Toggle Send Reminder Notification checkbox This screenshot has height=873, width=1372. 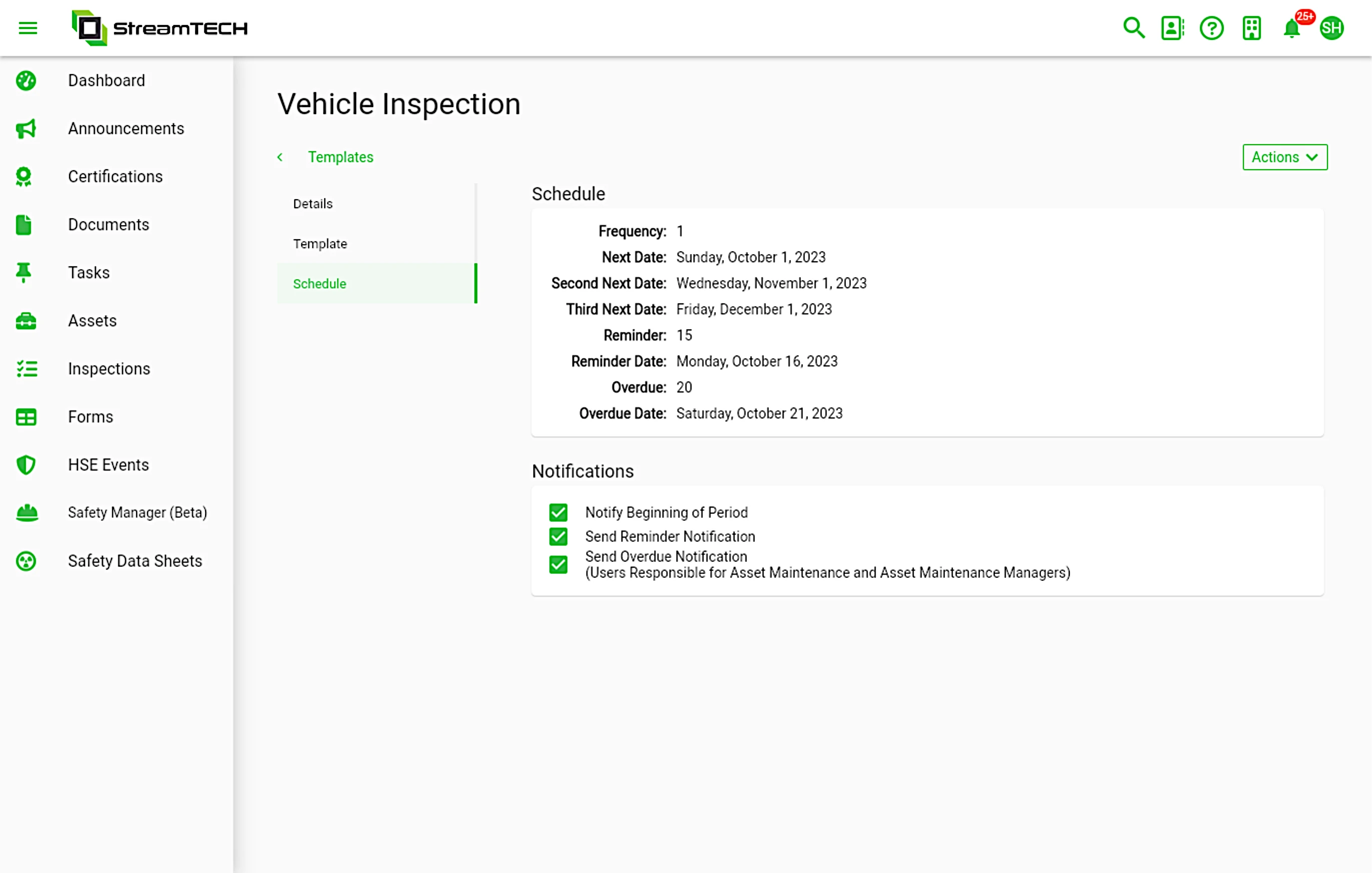(558, 537)
